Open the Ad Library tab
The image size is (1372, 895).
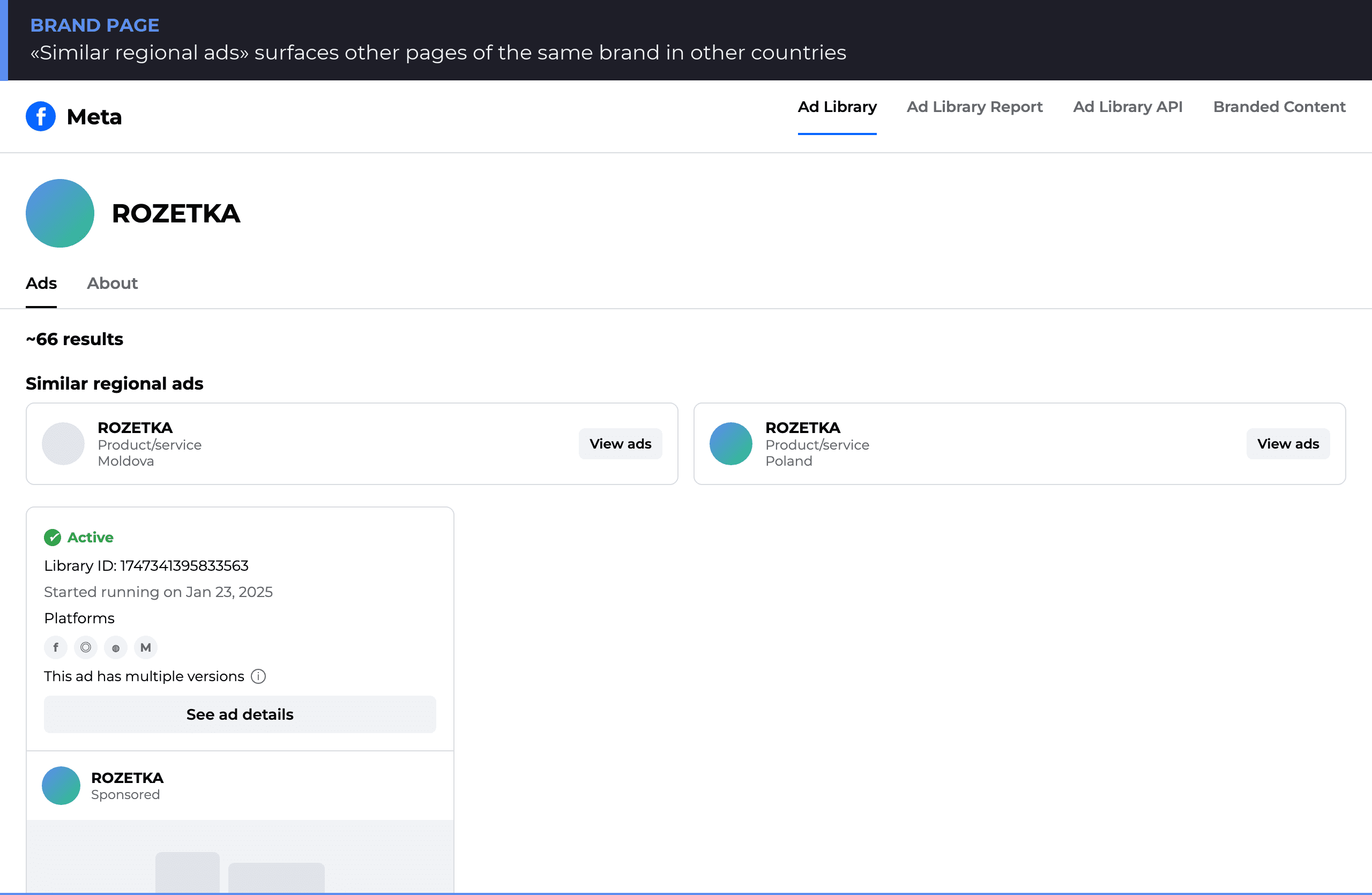point(837,107)
